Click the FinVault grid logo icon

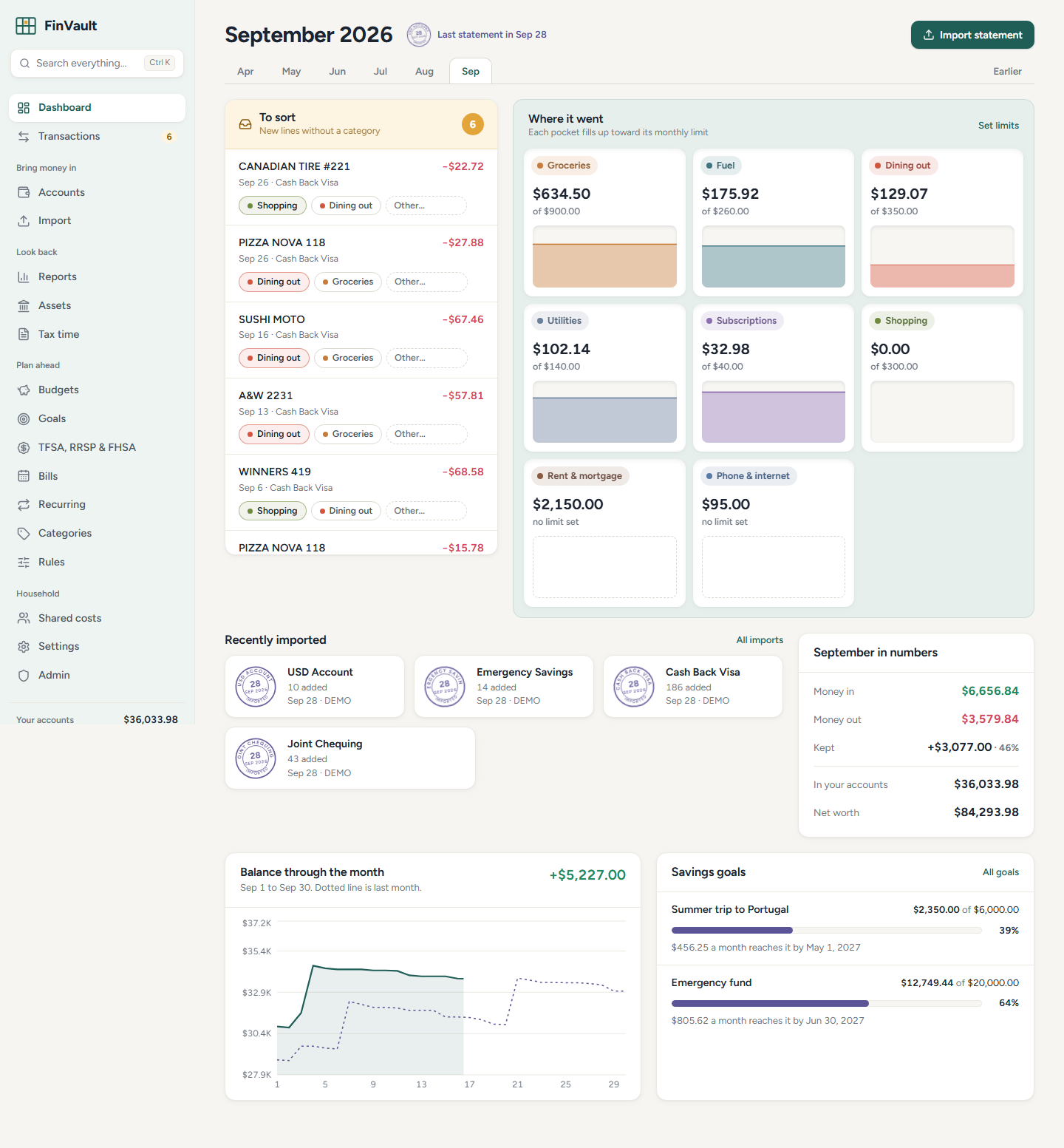click(26, 26)
